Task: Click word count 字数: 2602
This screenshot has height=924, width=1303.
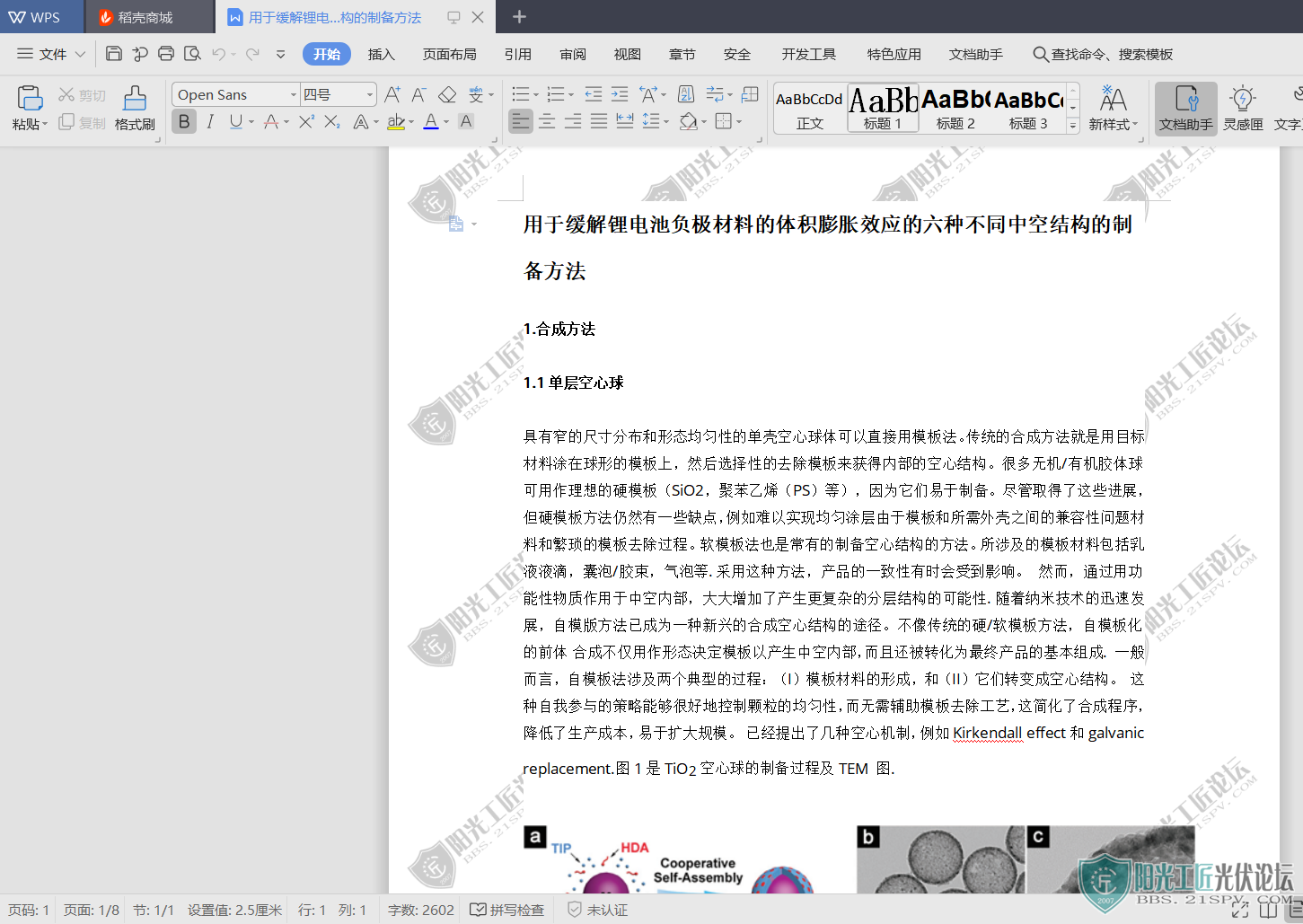Action: pyautogui.click(x=421, y=910)
